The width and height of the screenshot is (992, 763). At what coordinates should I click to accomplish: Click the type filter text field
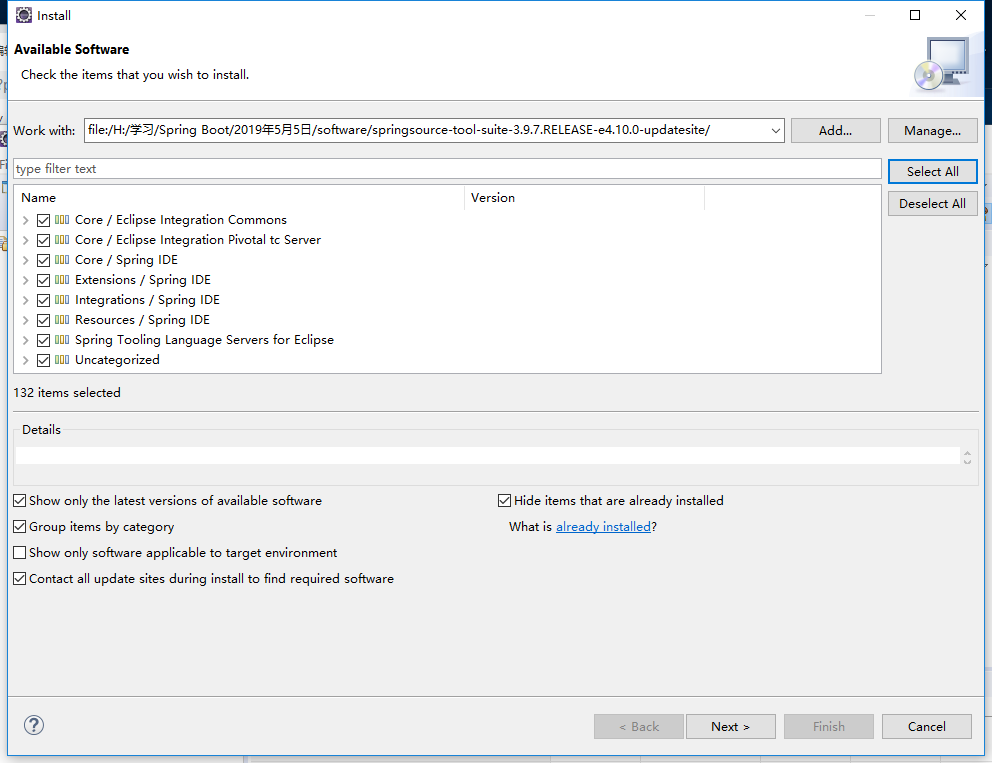[x=447, y=169]
